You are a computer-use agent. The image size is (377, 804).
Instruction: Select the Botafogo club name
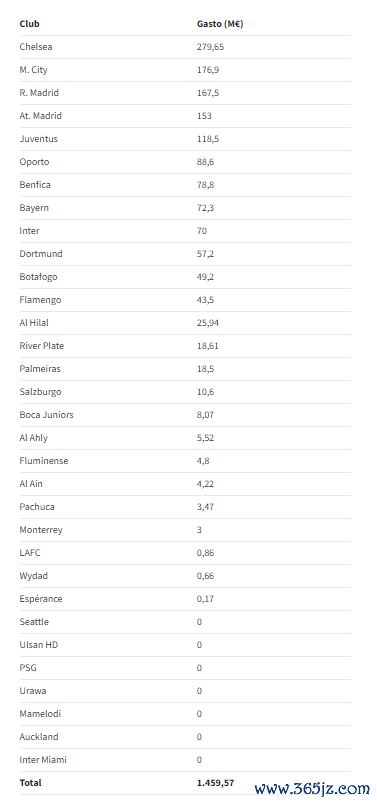[38, 277]
